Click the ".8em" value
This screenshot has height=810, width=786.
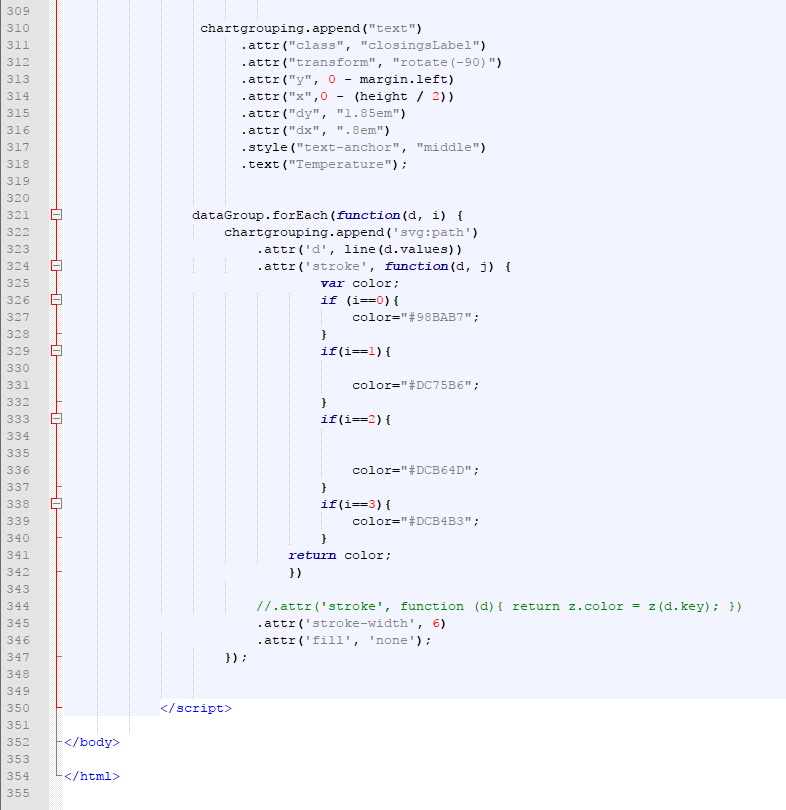click(x=360, y=130)
